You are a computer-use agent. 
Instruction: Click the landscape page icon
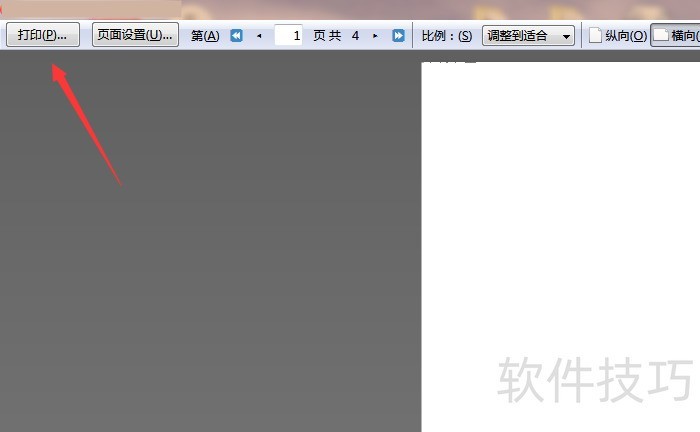tap(661, 36)
